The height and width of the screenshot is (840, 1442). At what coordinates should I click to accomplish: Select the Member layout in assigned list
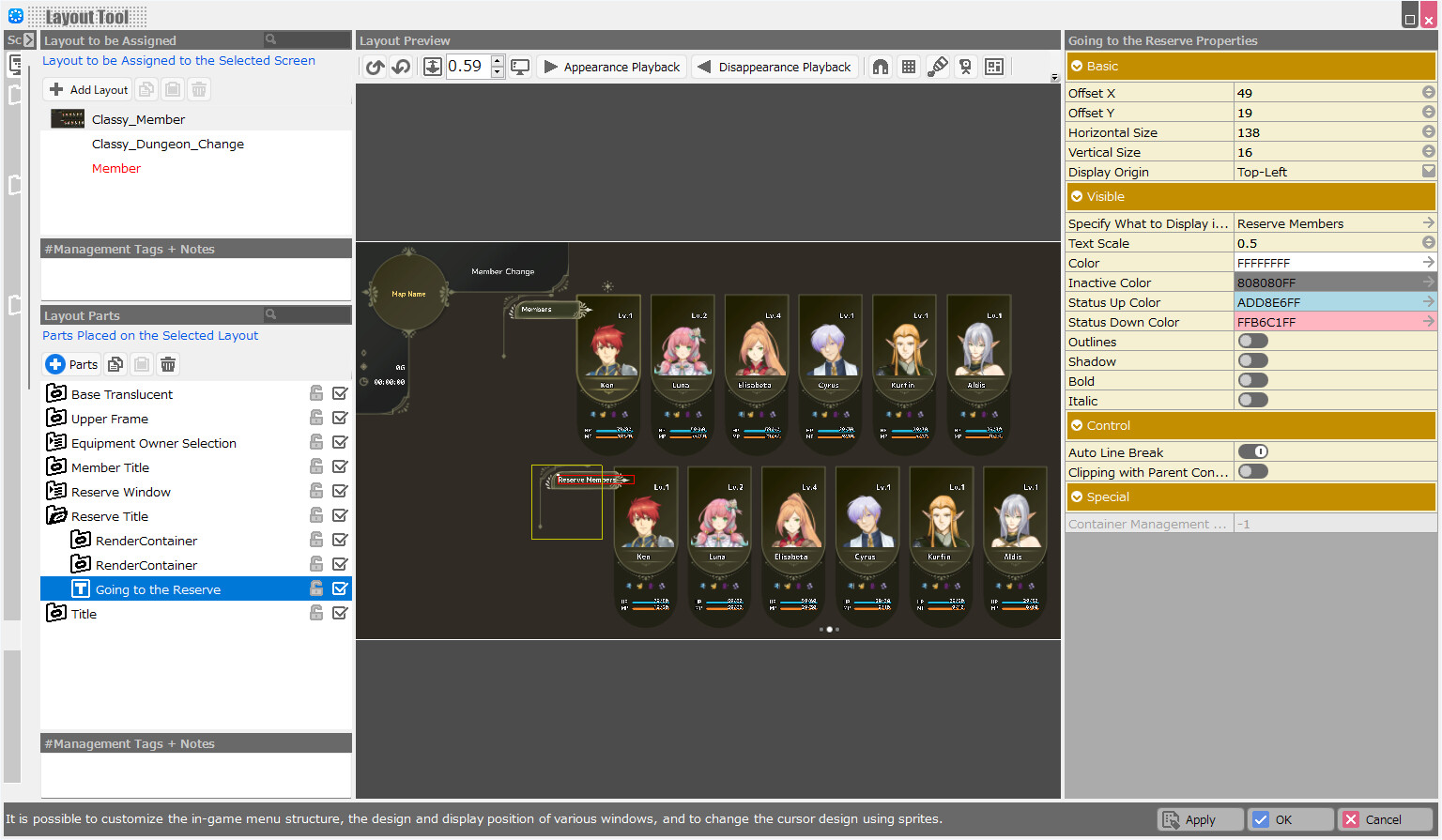point(116,168)
